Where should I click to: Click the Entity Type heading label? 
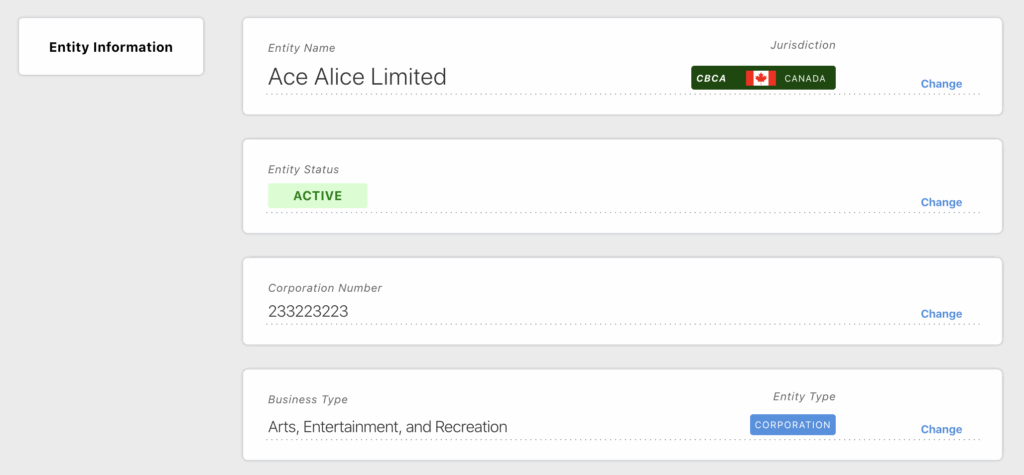point(803,397)
